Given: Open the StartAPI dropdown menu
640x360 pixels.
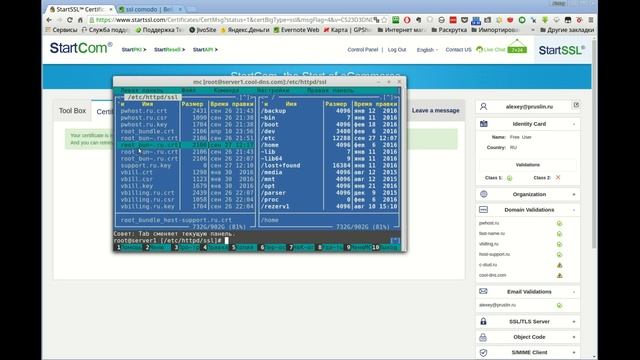Looking at the screenshot, I should tap(205, 49).
